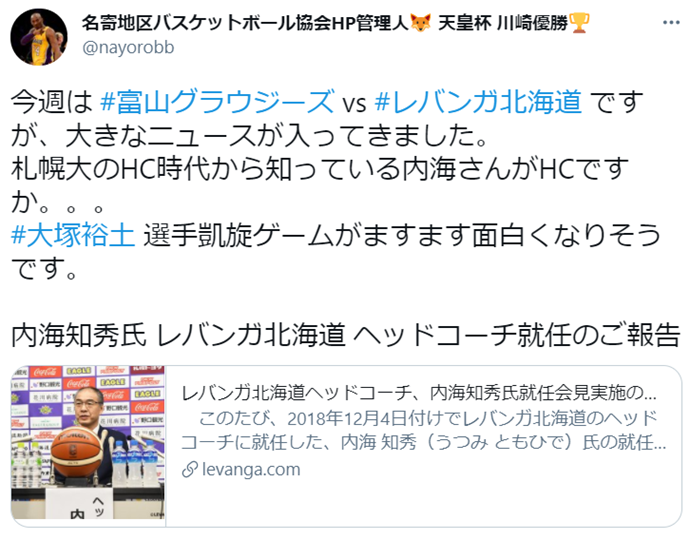Viewport: 690px width, 540px height.
Task: Open hashtag #富山グラウジーズ
Action: point(218,102)
